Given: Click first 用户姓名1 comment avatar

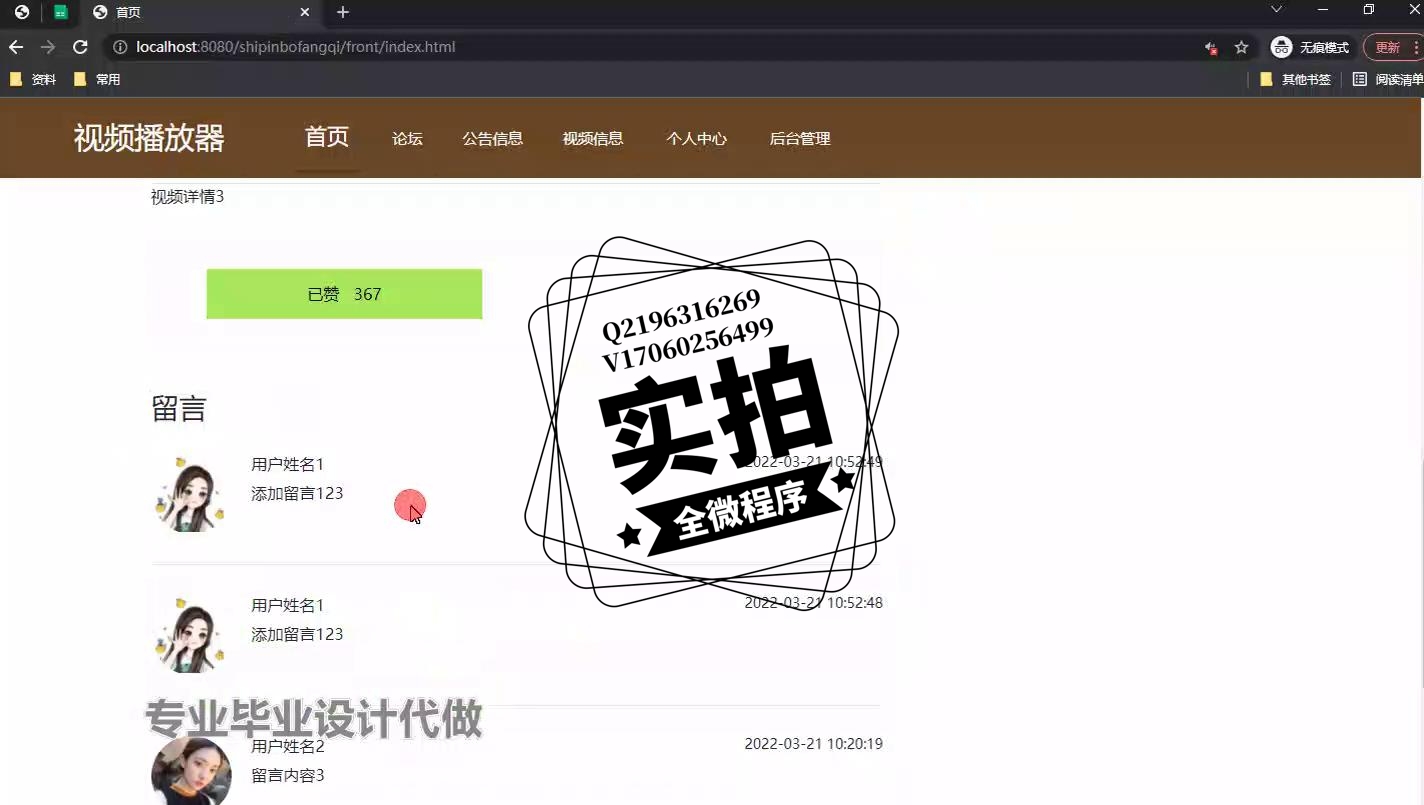Looking at the screenshot, I should 190,494.
